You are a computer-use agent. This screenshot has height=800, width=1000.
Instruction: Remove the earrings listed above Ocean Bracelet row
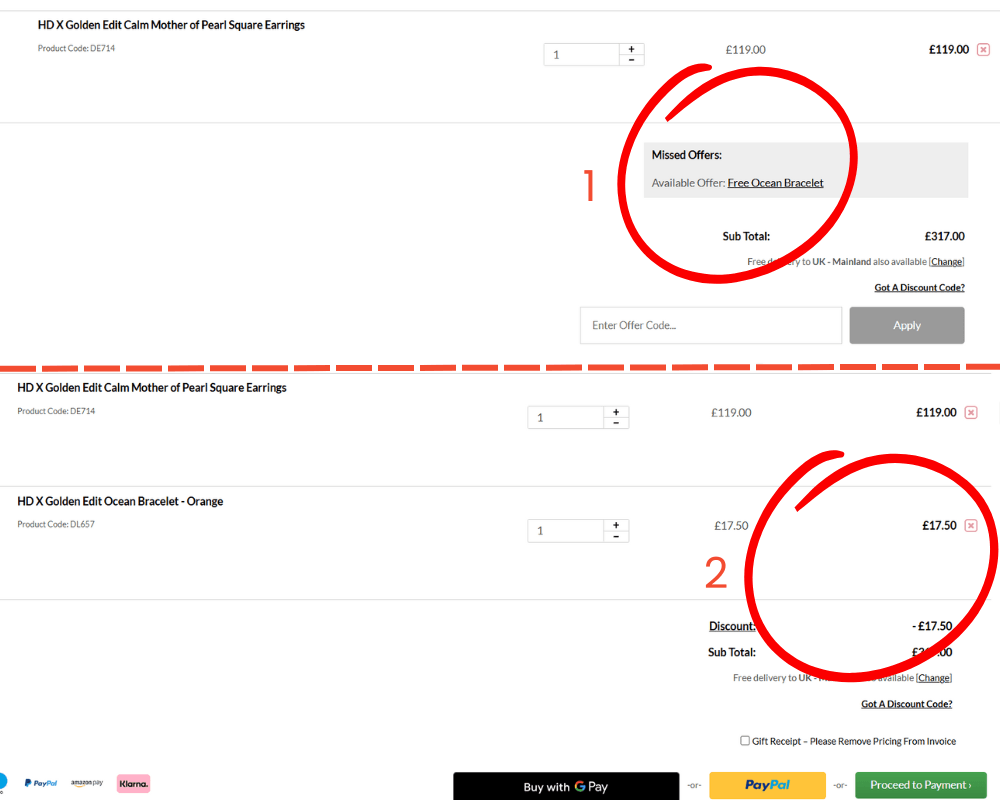(971, 412)
